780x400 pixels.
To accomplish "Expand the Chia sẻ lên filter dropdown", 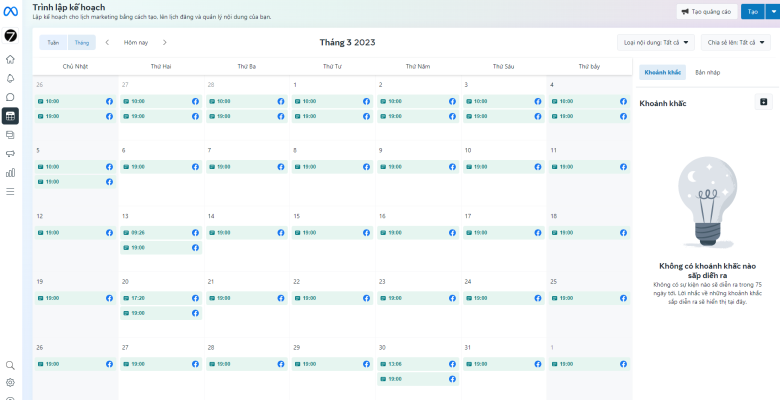I will click(x=738, y=43).
